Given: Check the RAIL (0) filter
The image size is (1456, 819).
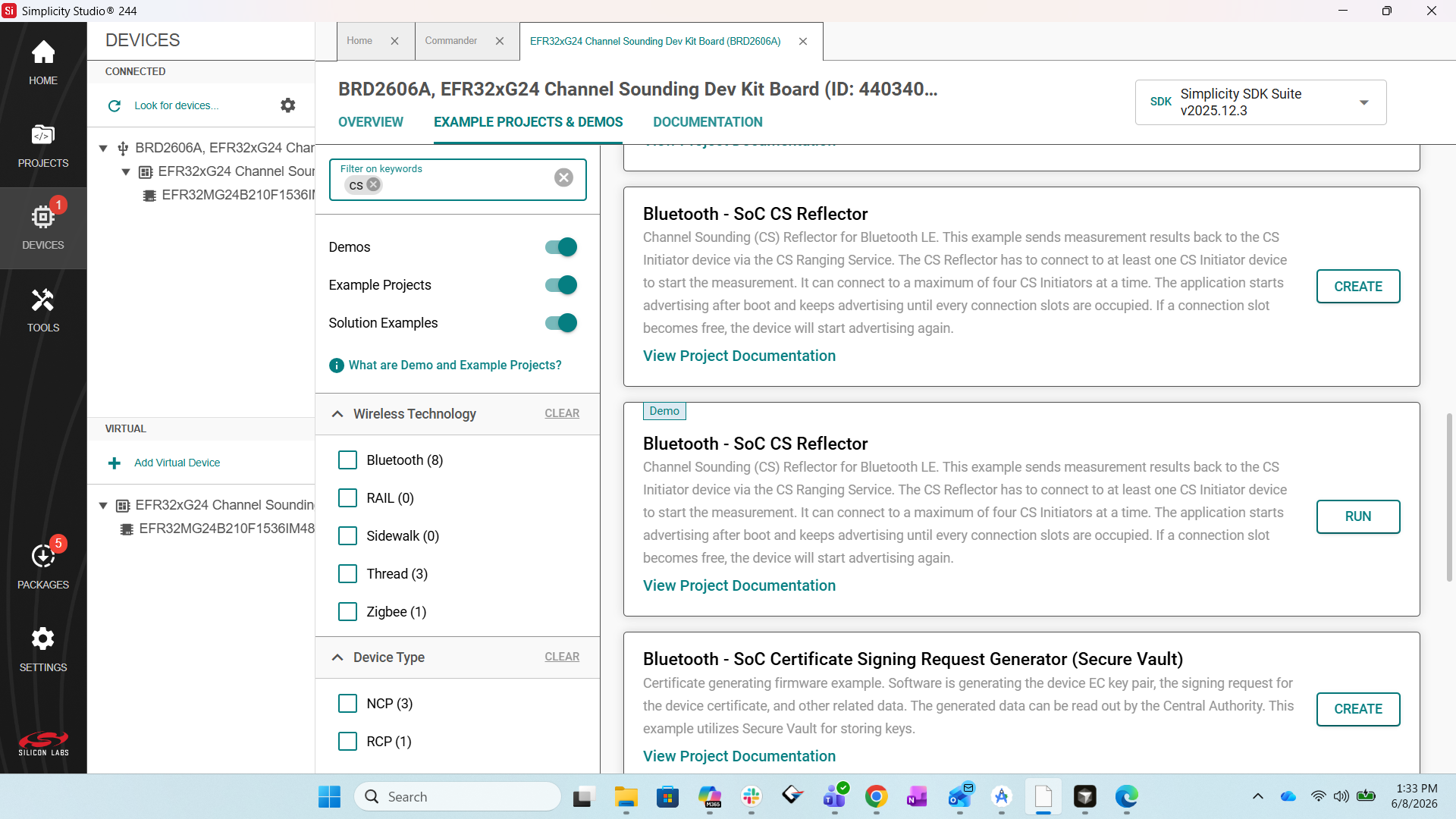Looking at the screenshot, I should [x=347, y=498].
